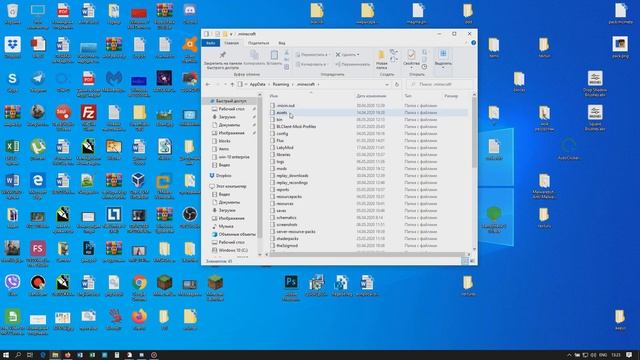The image size is (640, 360).
Task: Click the .minecraft search field
Action: click(440, 84)
